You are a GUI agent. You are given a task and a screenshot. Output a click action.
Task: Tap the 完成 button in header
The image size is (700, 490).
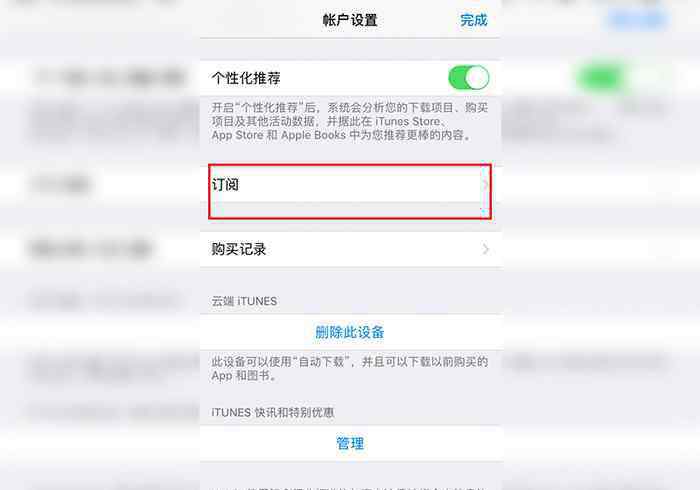click(474, 20)
